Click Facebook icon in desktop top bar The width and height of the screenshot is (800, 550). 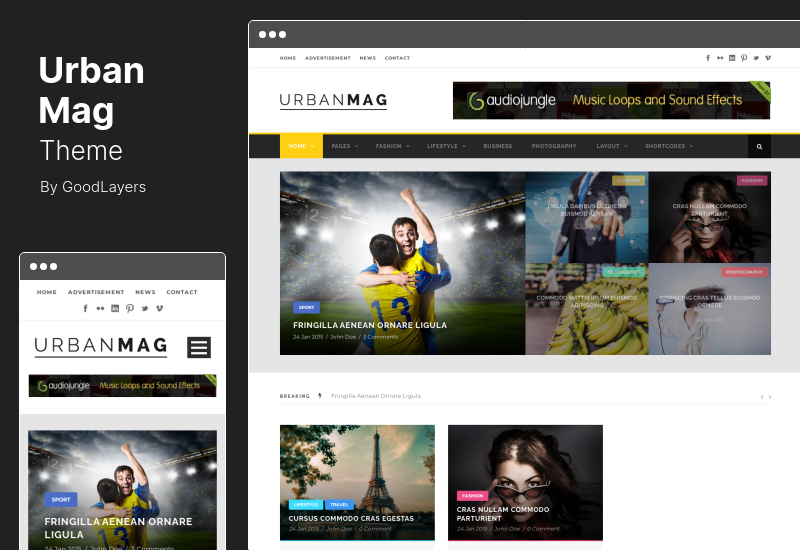tap(708, 58)
